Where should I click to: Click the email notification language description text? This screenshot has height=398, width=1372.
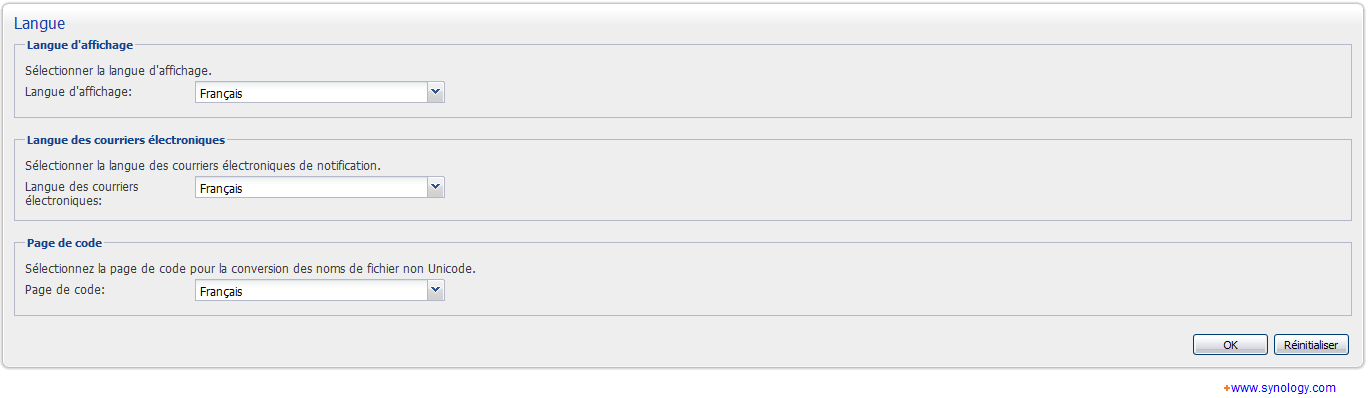point(203,166)
